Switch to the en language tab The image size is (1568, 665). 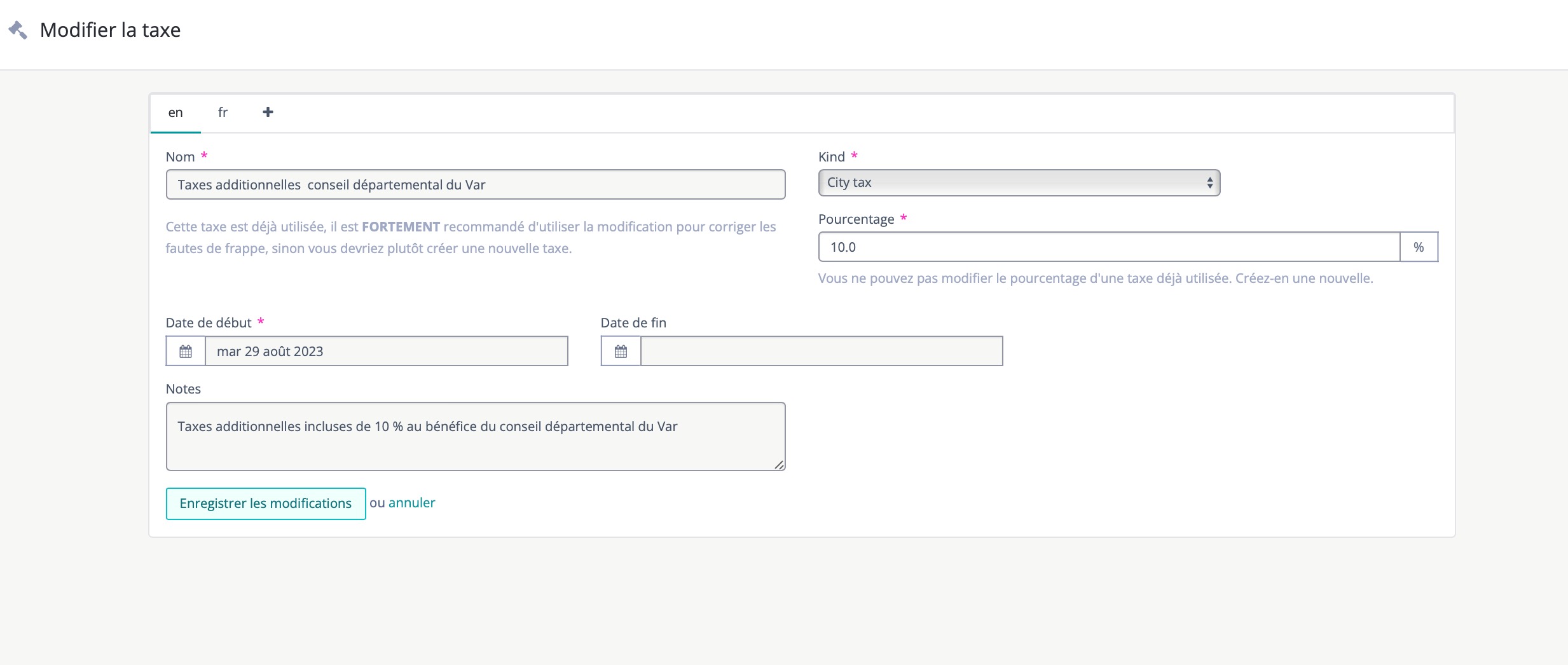[175, 113]
